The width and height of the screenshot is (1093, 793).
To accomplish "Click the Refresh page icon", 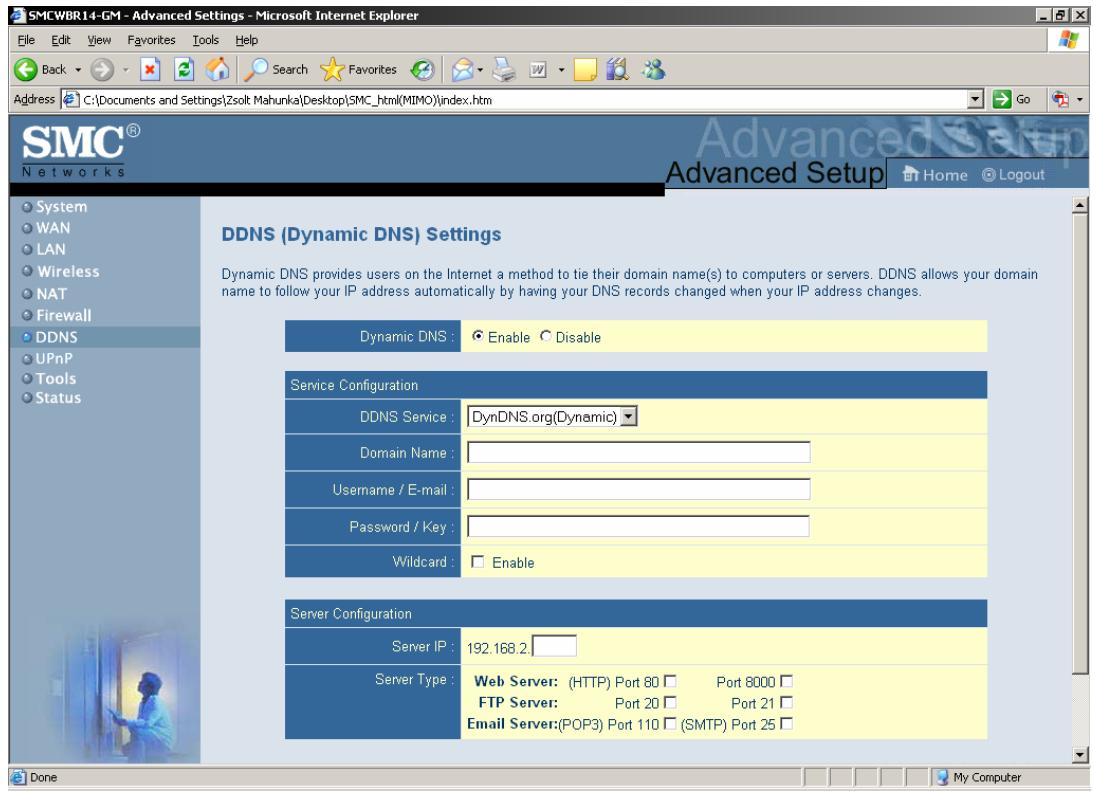I will pos(183,69).
